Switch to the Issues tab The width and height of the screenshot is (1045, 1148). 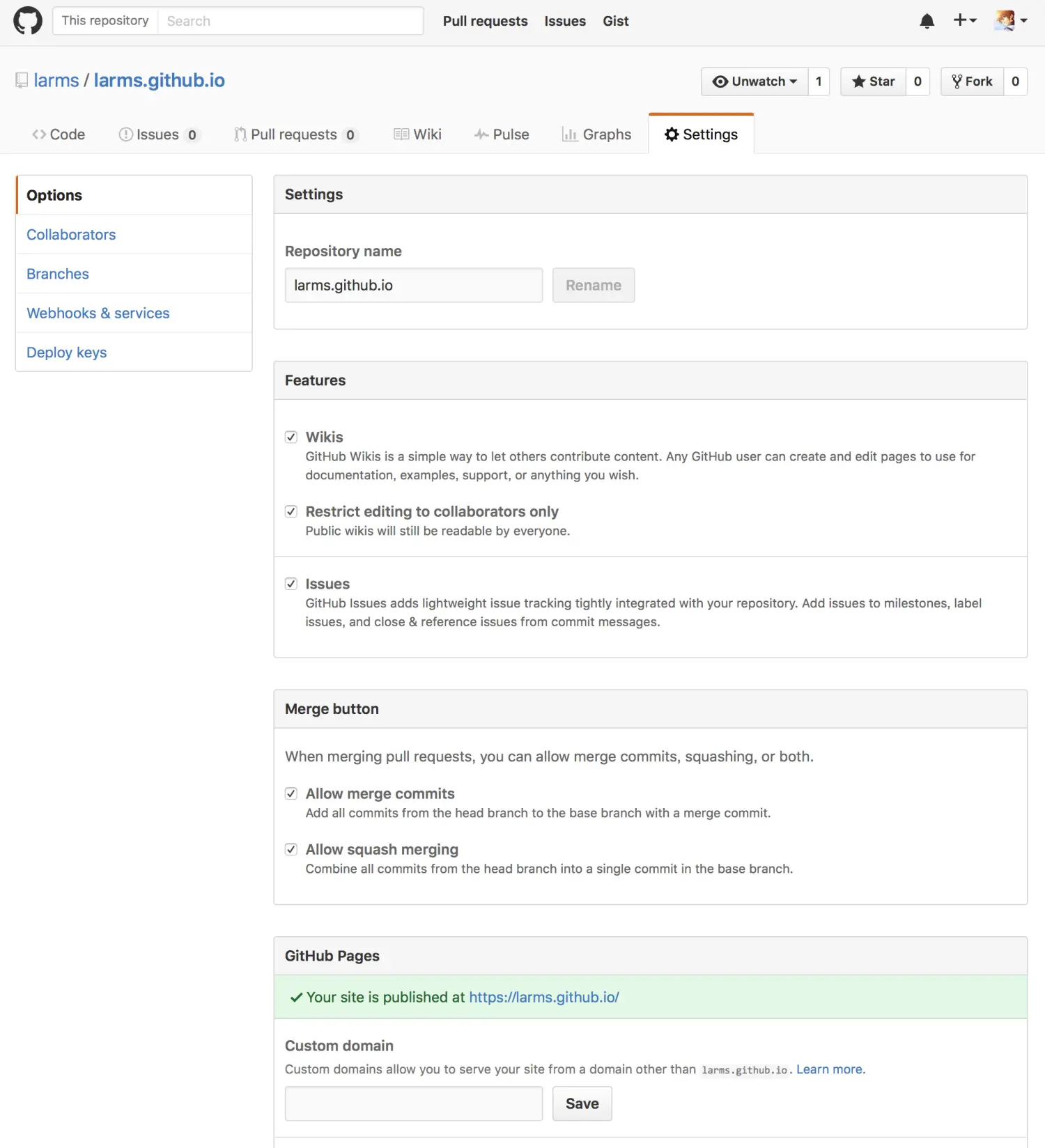point(160,134)
